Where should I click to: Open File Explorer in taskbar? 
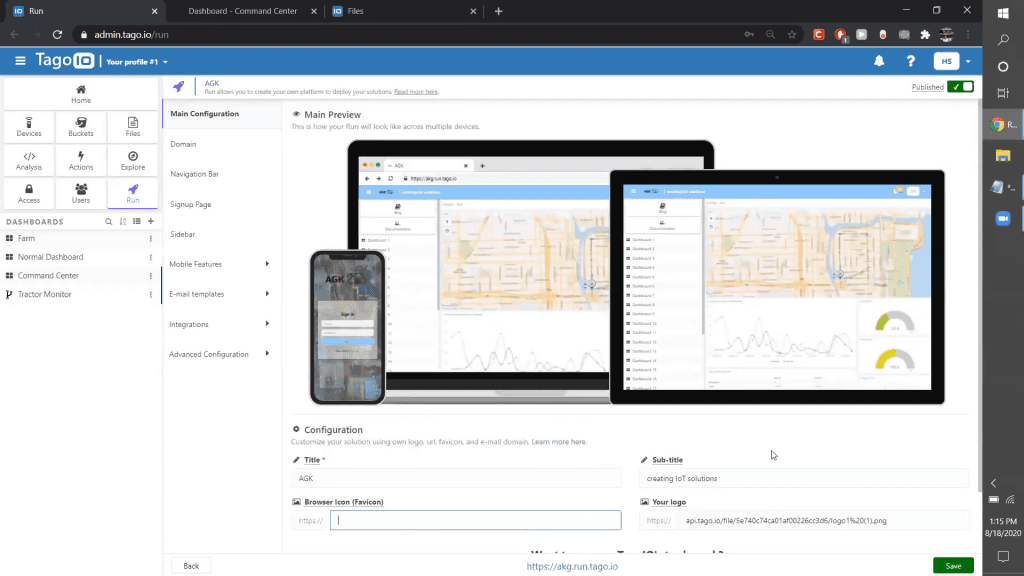pos(1003,155)
